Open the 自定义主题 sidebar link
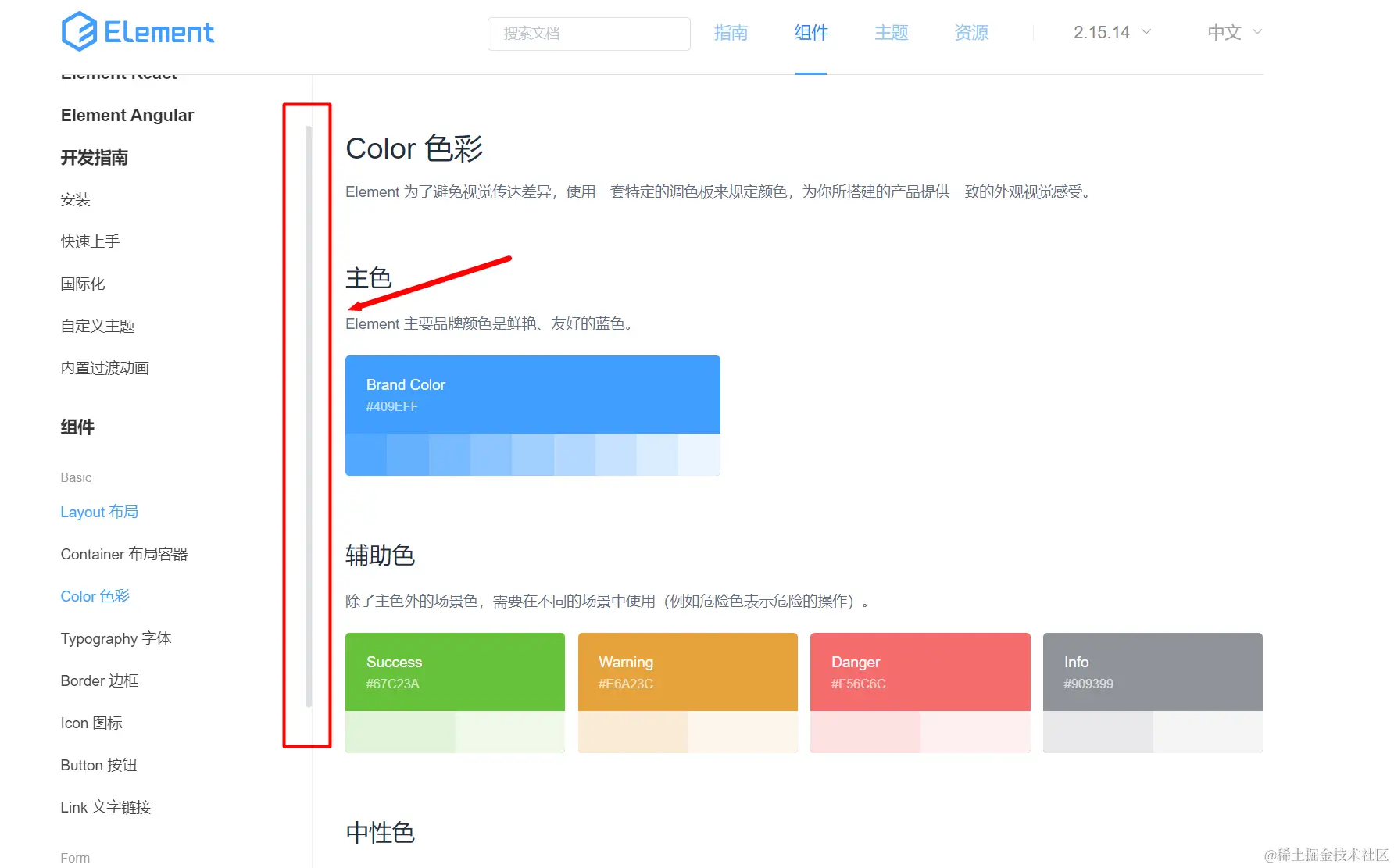Image resolution: width=1394 pixels, height=868 pixels. 98,326
